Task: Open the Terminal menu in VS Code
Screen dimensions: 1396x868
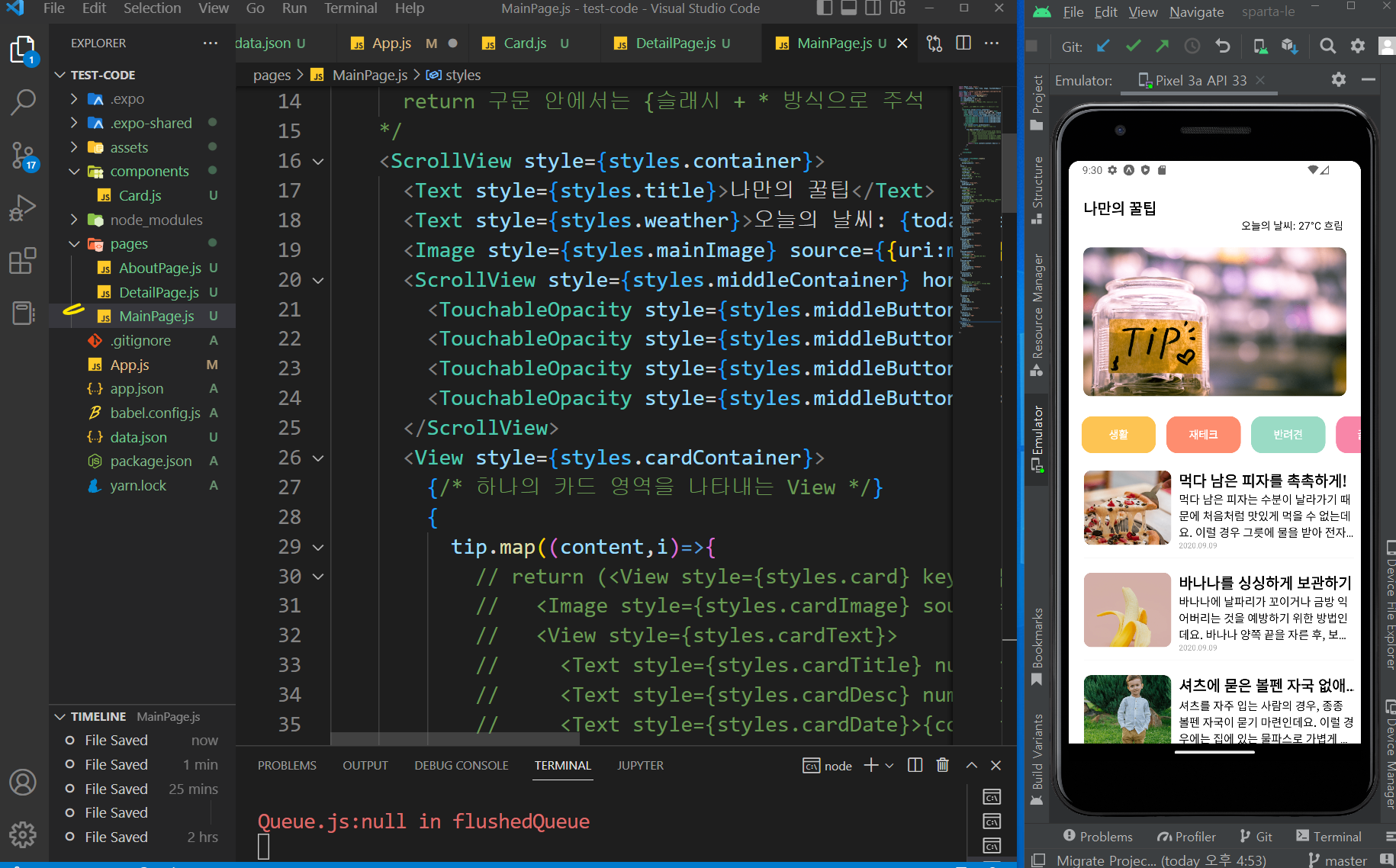Action: (350, 8)
